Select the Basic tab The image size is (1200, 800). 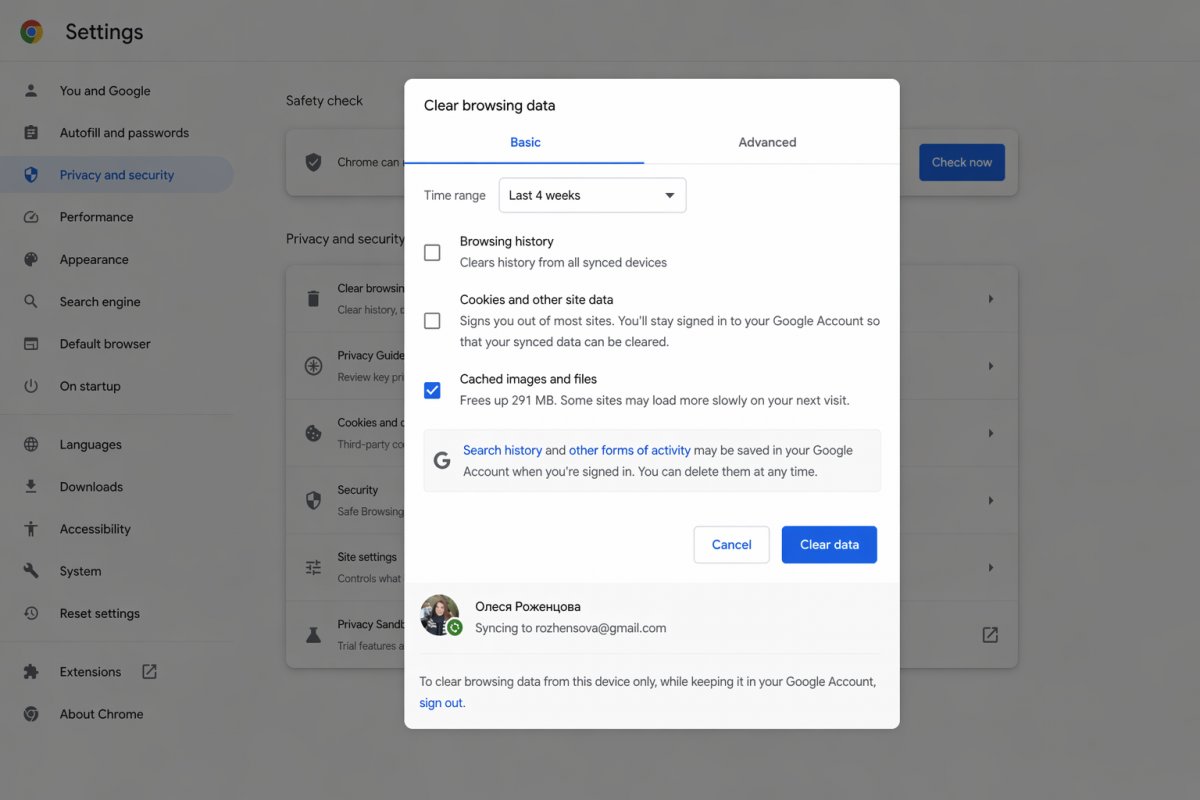[x=525, y=142]
